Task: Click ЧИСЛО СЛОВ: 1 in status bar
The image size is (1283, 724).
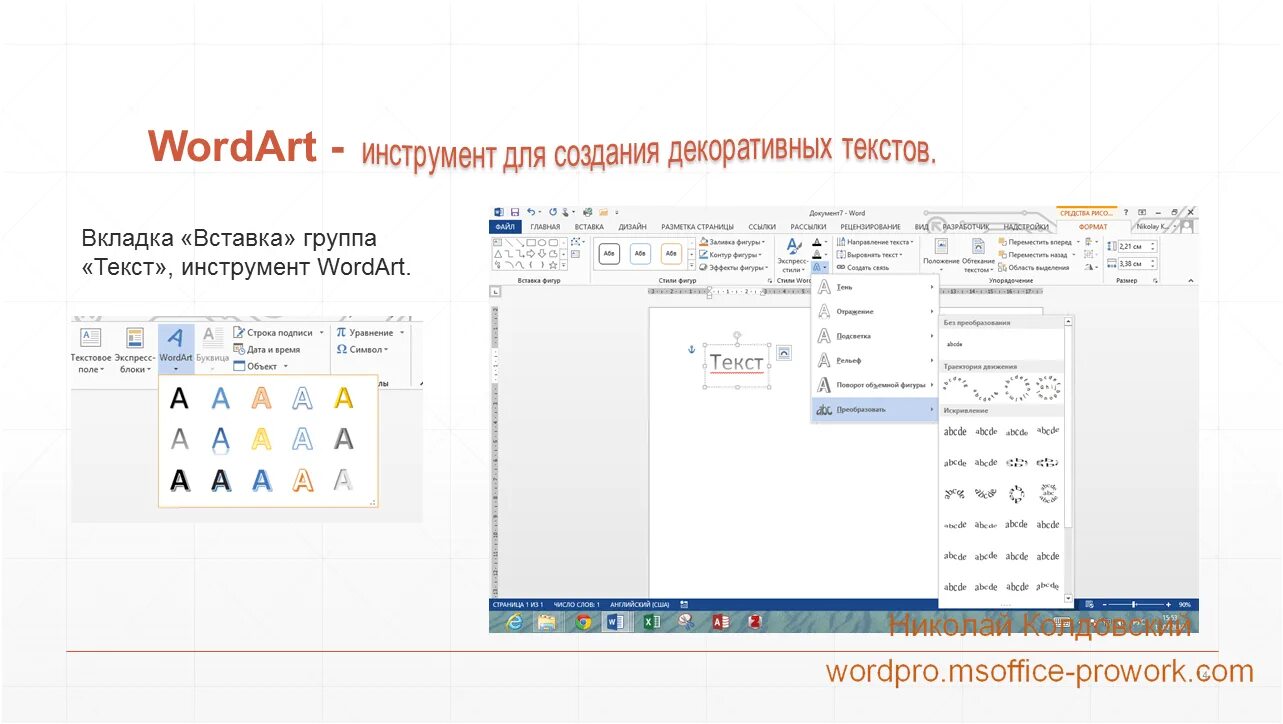Action: coord(577,605)
